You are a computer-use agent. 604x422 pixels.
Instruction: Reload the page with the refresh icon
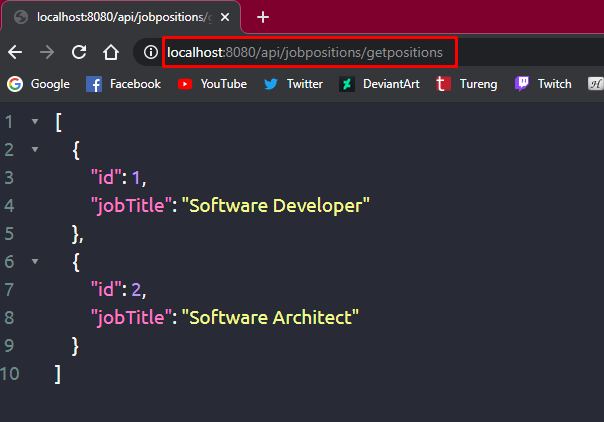(79, 52)
